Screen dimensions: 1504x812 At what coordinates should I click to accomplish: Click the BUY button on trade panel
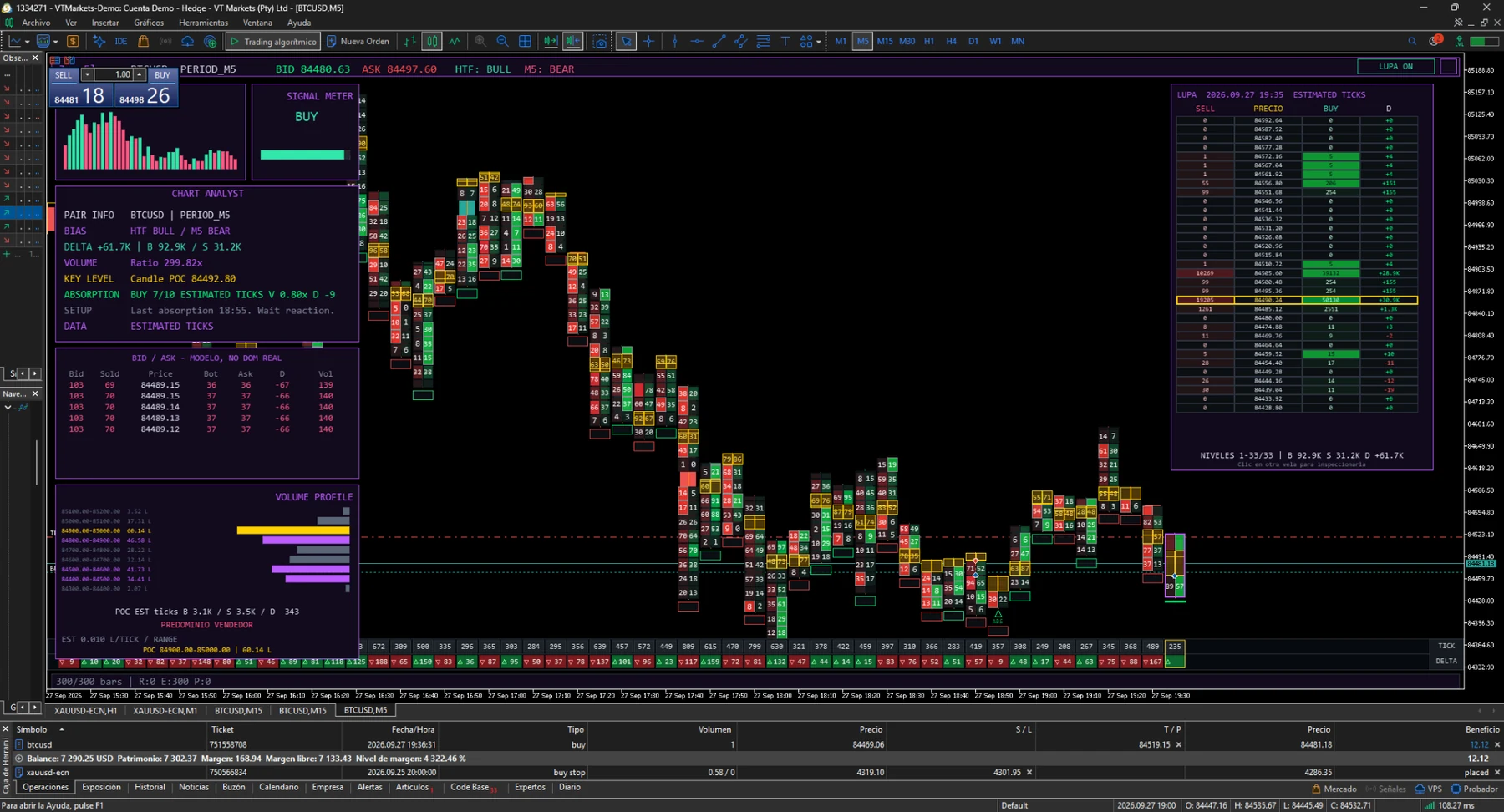pos(162,74)
